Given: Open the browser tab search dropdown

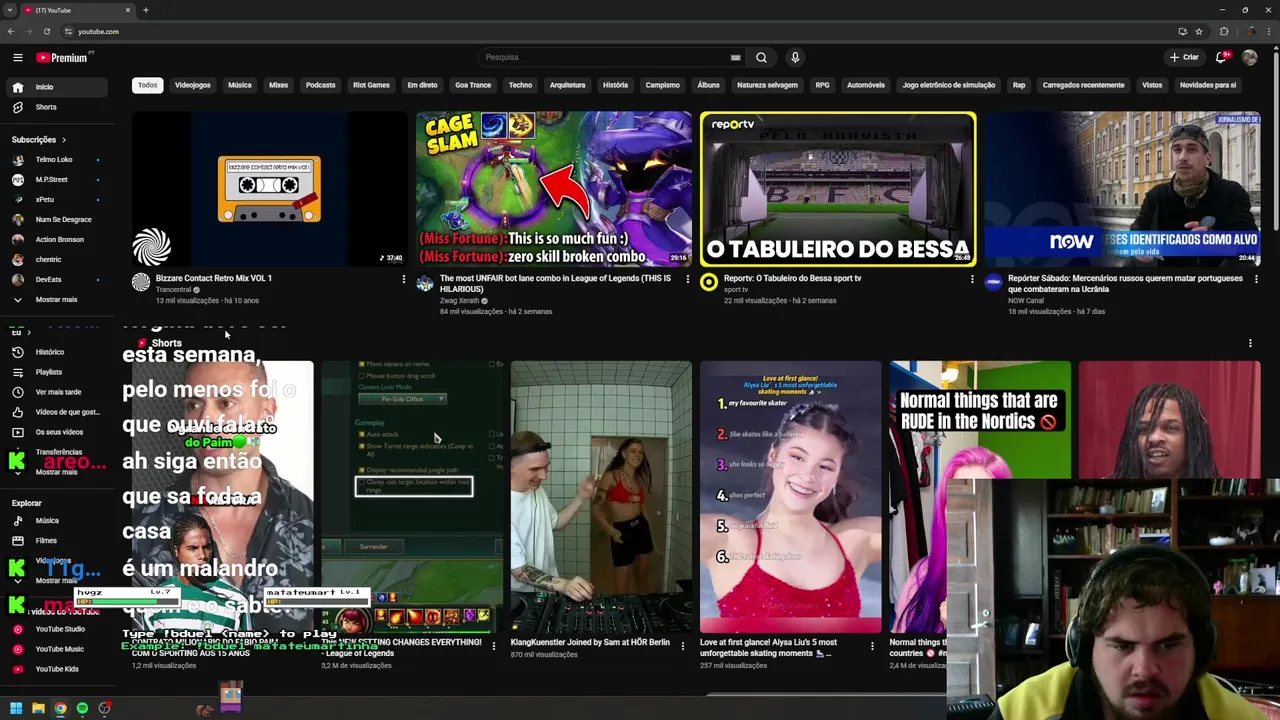Looking at the screenshot, I should pos(10,10).
